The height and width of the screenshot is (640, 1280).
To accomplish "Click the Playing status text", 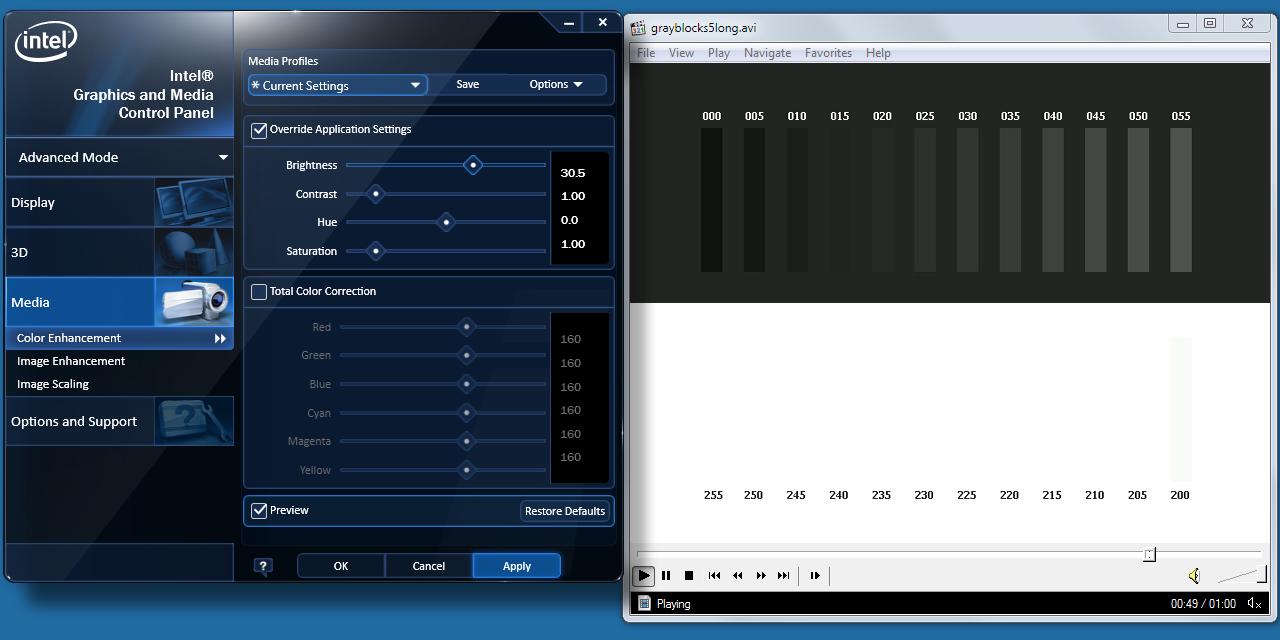I will pyautogui.click(x=674, y=604).
